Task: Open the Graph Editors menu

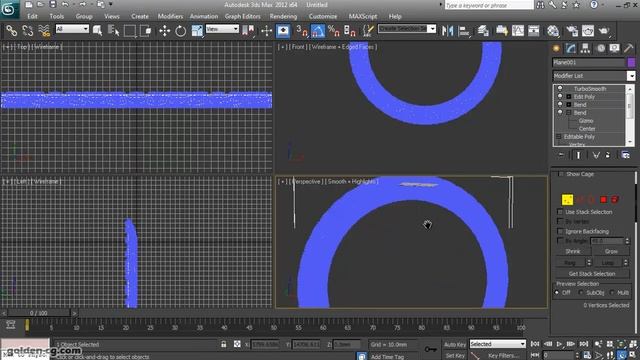Action: (x=242, y=16)
